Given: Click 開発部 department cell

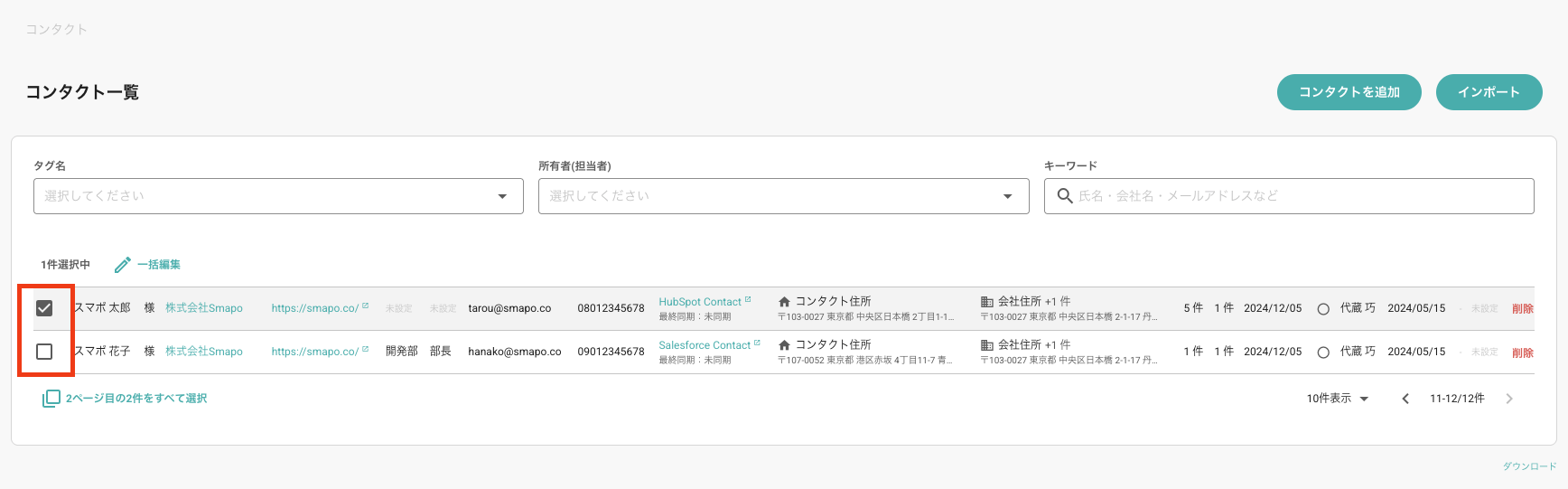Looking at the screenshot, I should (402, 352).
